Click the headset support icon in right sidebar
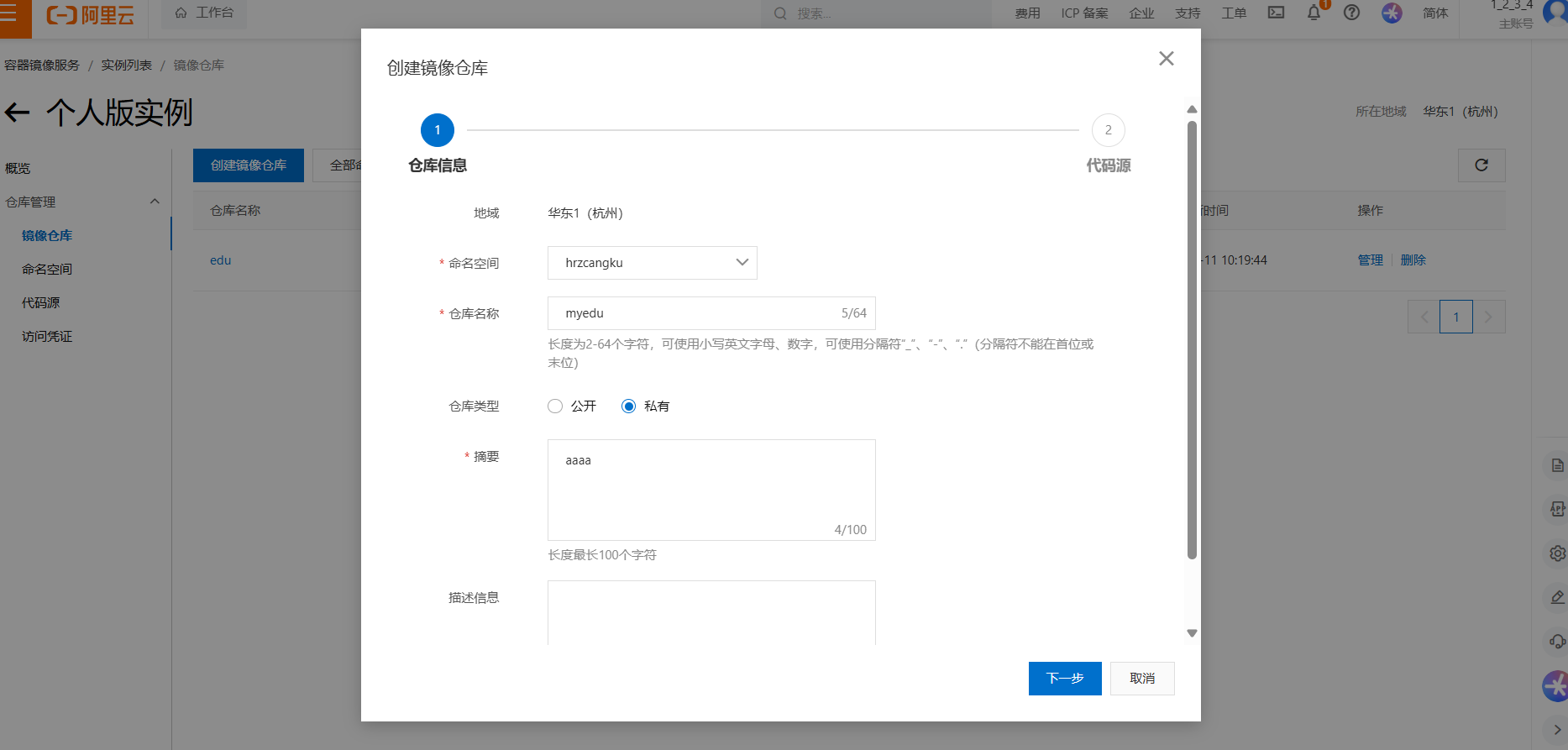The height and width of the screenshot is (750, 1568). 1557,642
